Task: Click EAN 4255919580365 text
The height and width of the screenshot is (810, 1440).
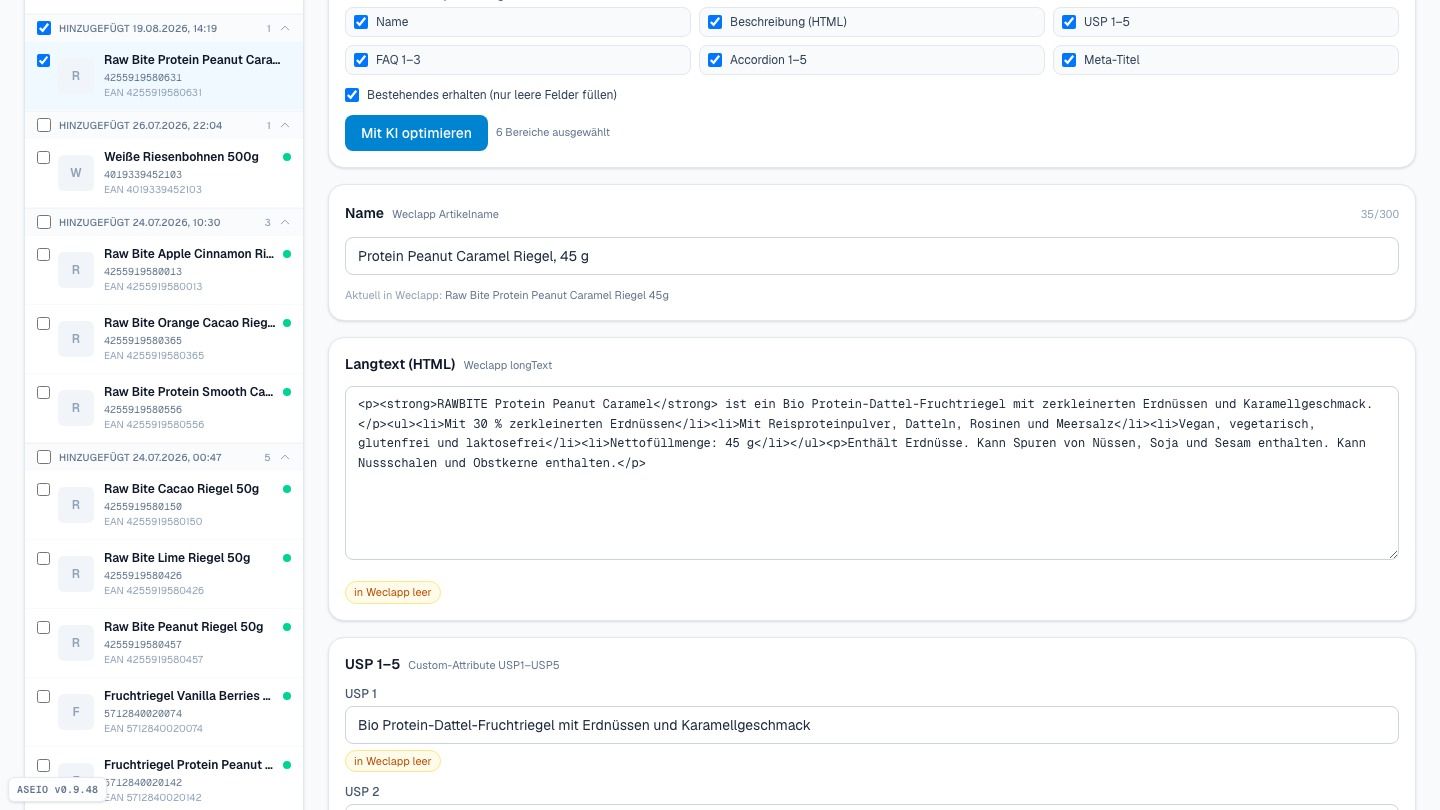Action: pyautogui.click(x=153, y=356)
